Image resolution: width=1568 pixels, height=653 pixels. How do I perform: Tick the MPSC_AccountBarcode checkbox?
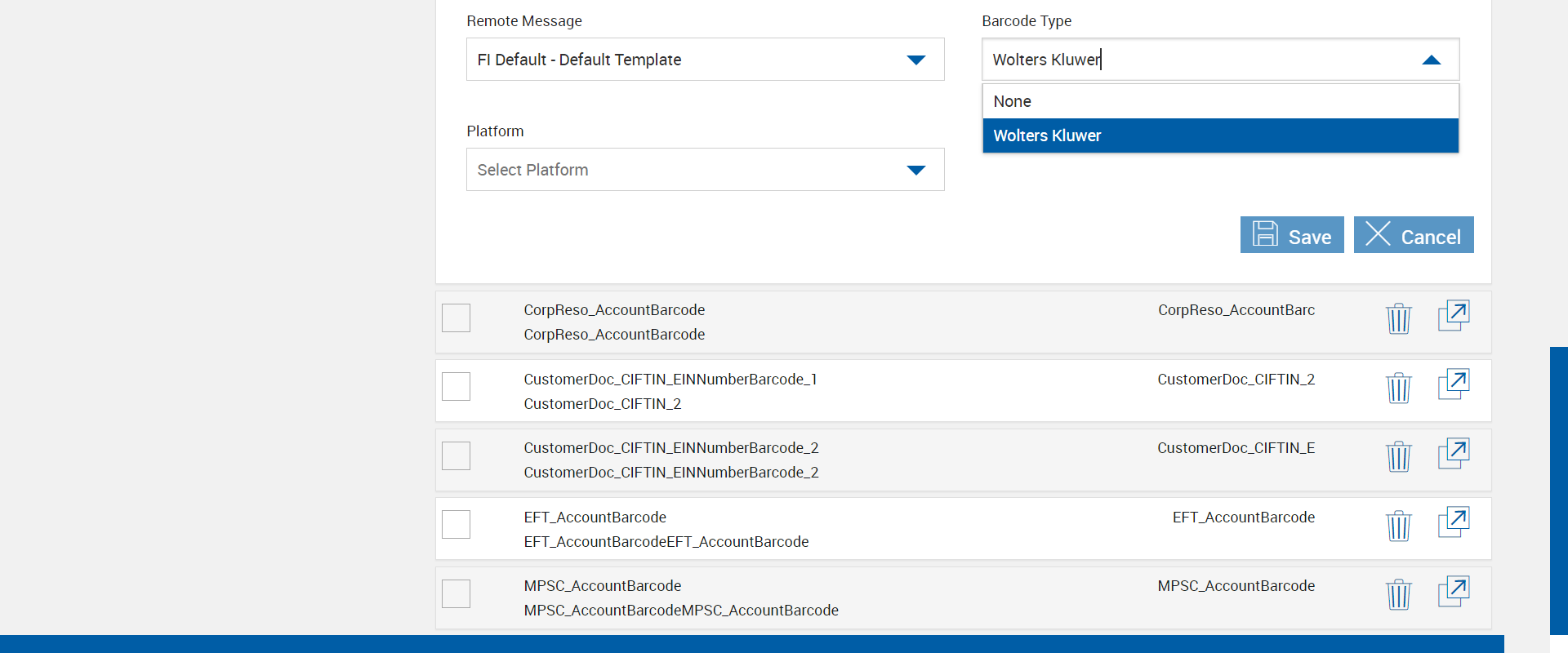(456, 593)
